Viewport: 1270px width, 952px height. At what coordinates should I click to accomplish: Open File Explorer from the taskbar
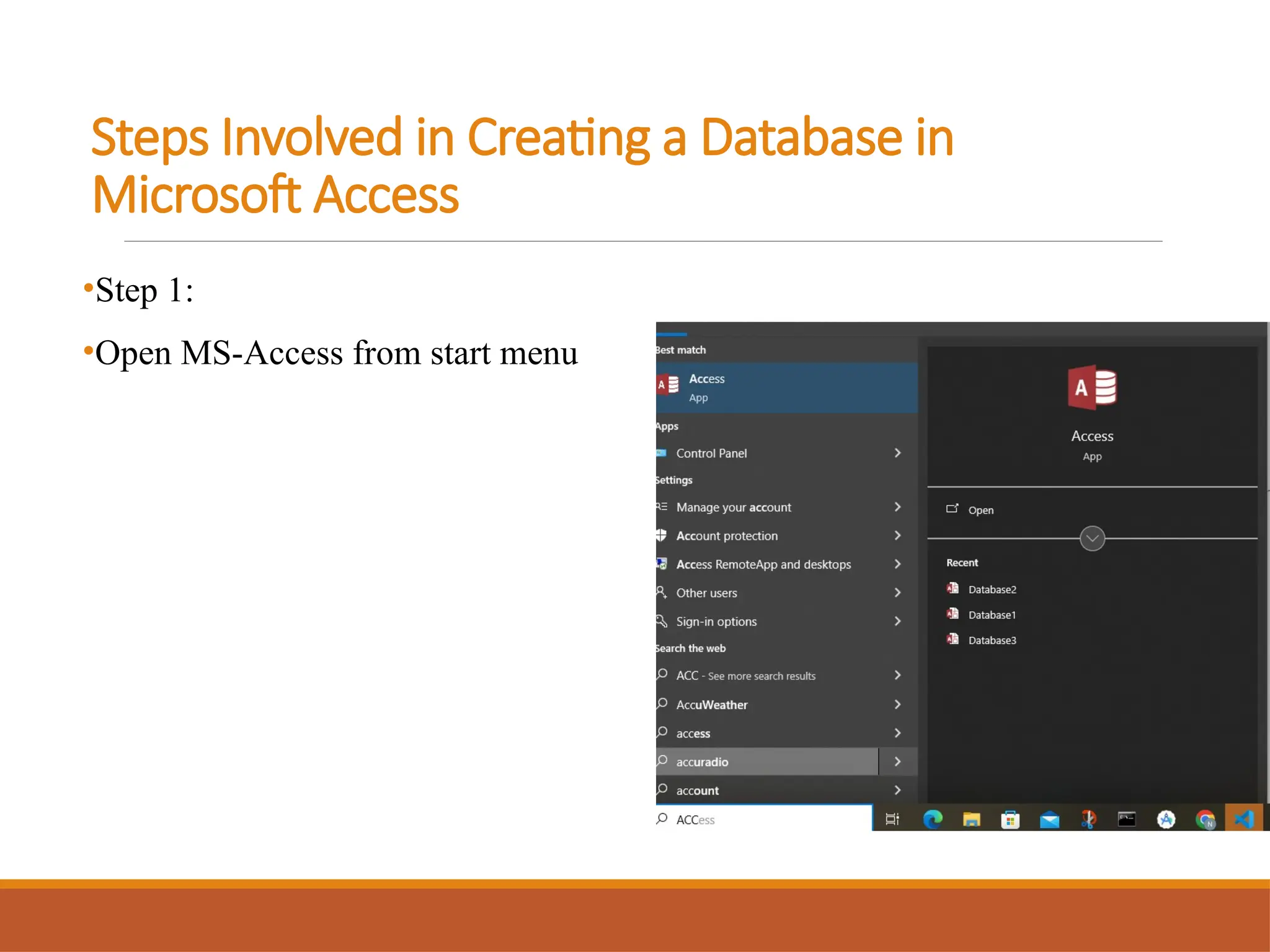point(971,819)
